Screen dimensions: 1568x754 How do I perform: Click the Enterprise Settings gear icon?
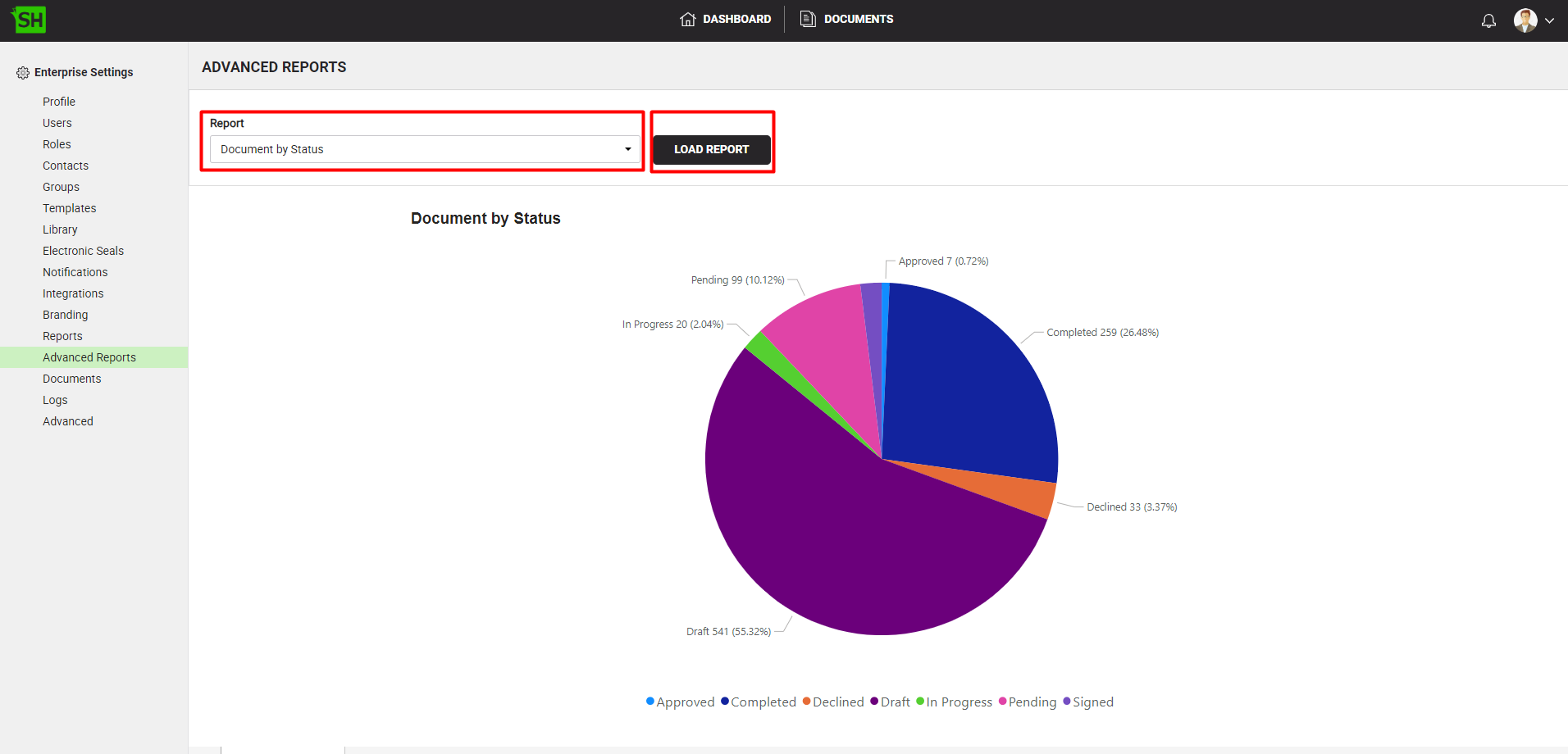point(22,73)
